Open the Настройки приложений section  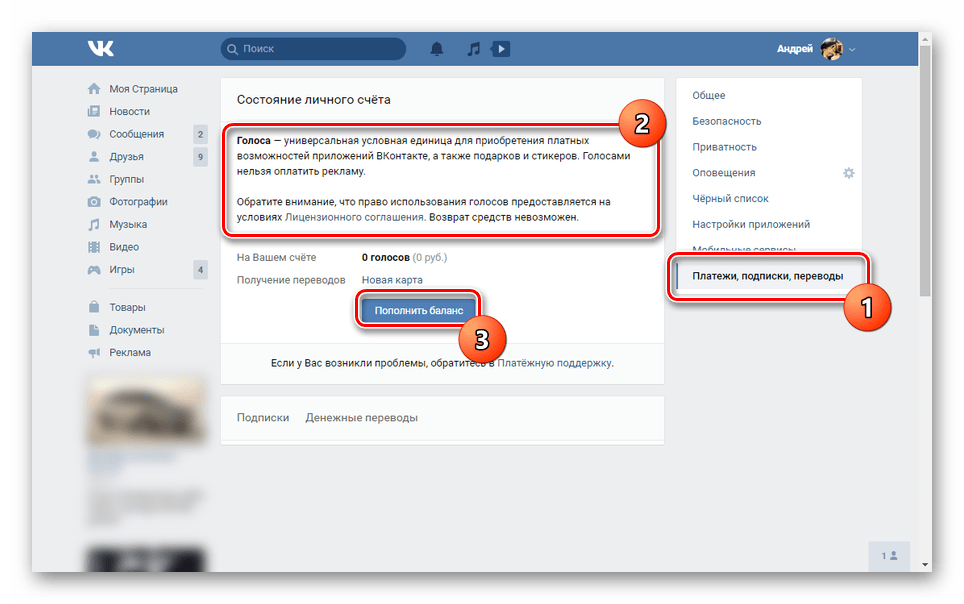(x=751, y=225)
